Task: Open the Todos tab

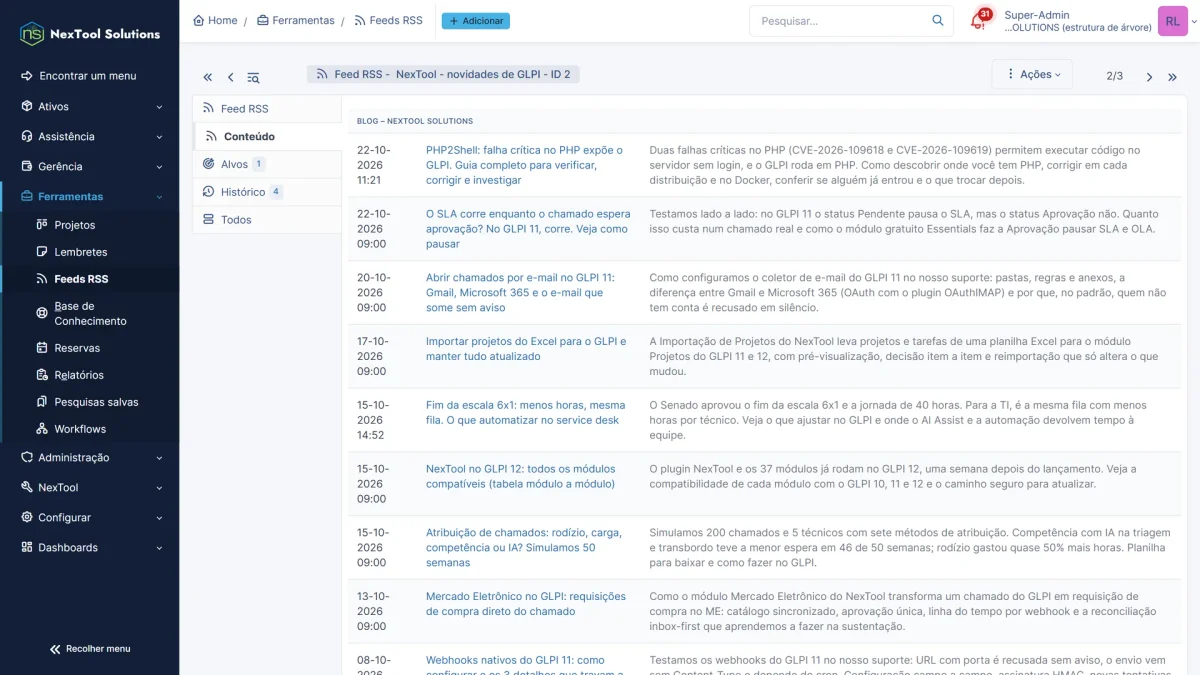Action: [267, 220]
